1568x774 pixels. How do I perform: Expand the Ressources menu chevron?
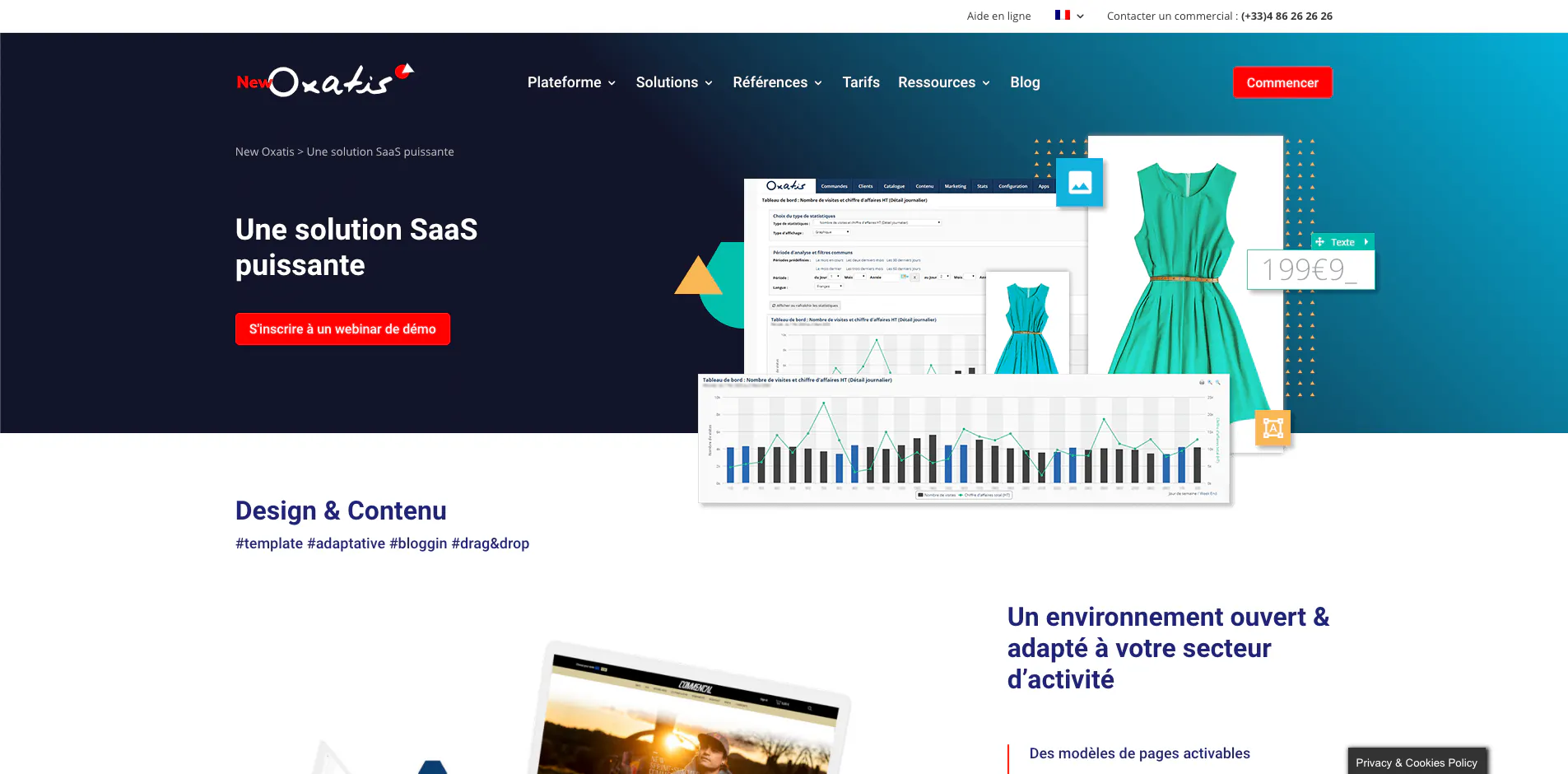click(986, 83)
